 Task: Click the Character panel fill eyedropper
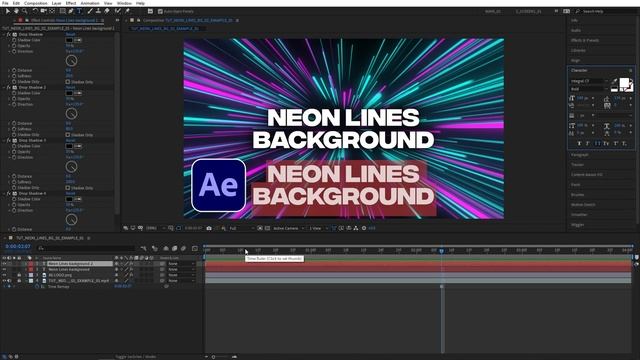[x=614, y=81]
